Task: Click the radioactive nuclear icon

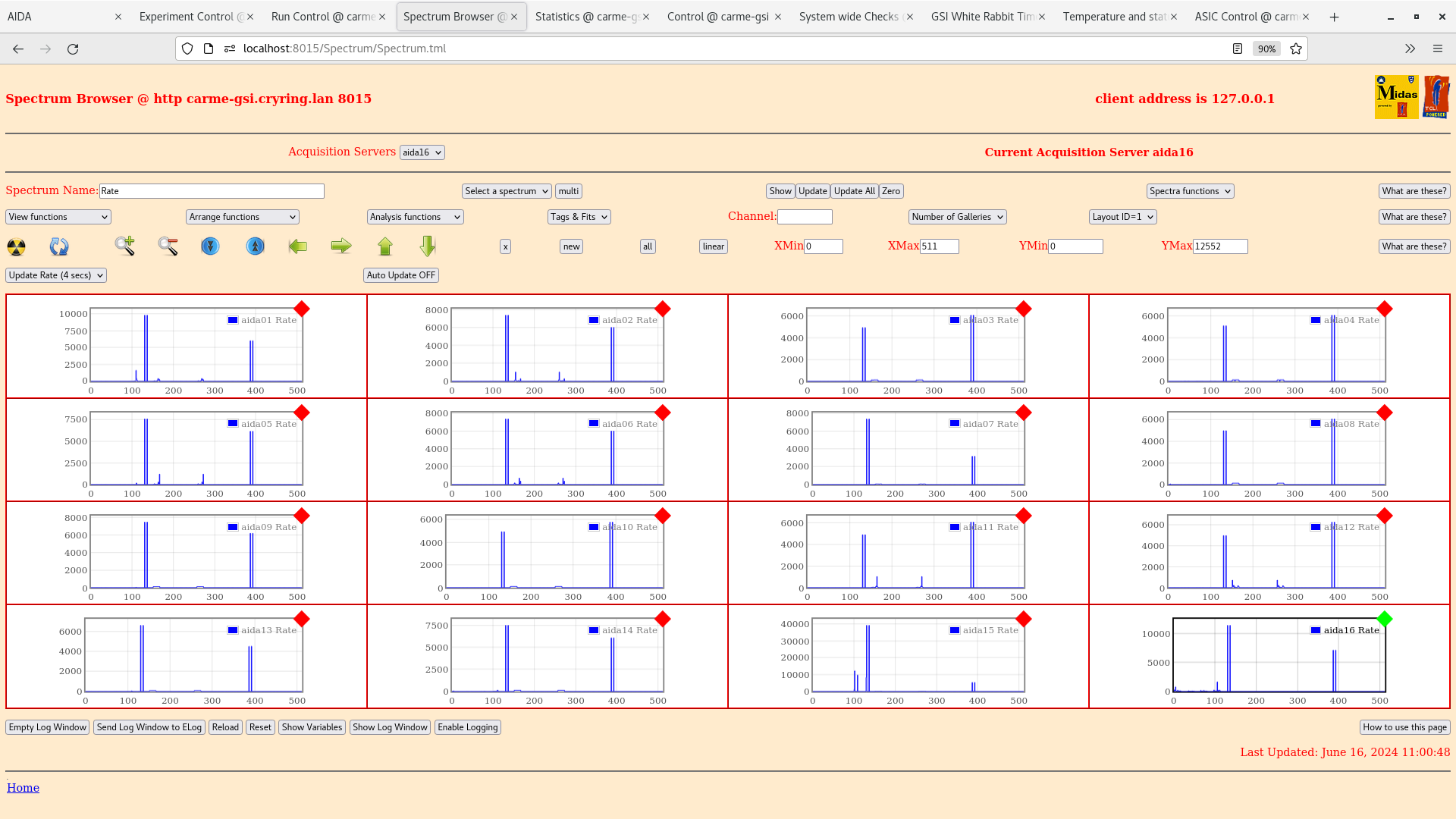Action: click(16, 246)
